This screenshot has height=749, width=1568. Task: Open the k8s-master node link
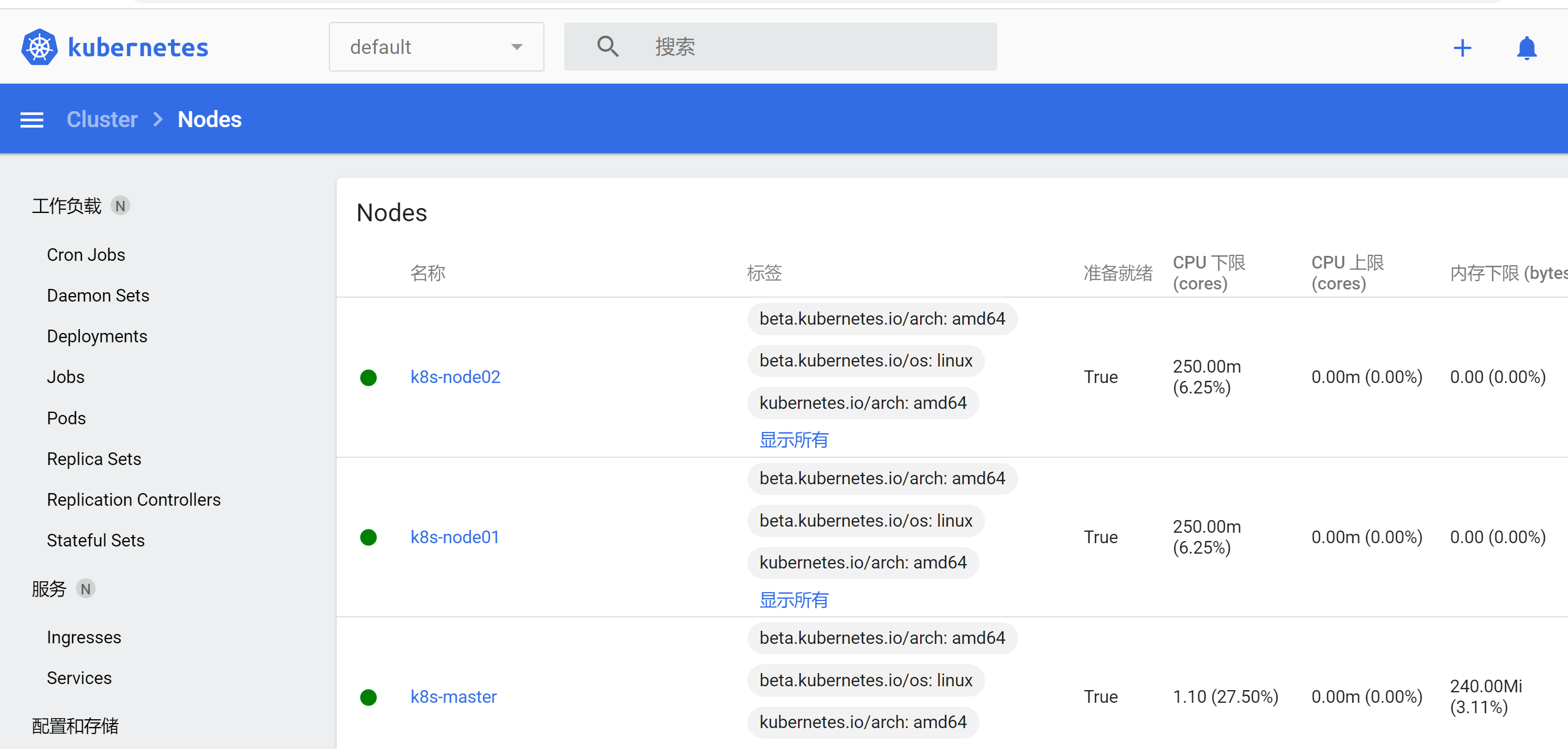click(453, 697)
